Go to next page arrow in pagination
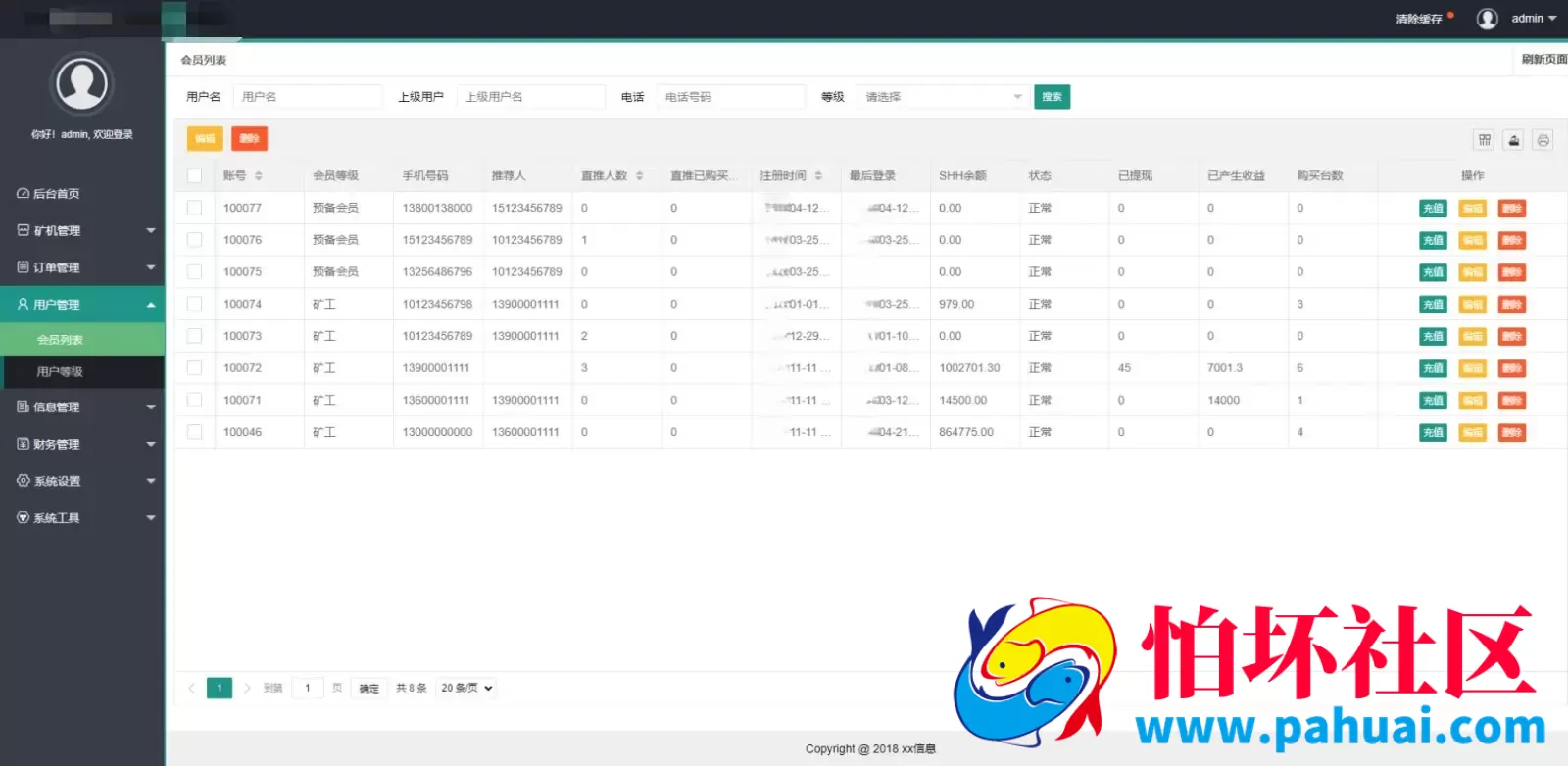The height and width of the screenshot is (766, 1568). click(x=247, y=688)
